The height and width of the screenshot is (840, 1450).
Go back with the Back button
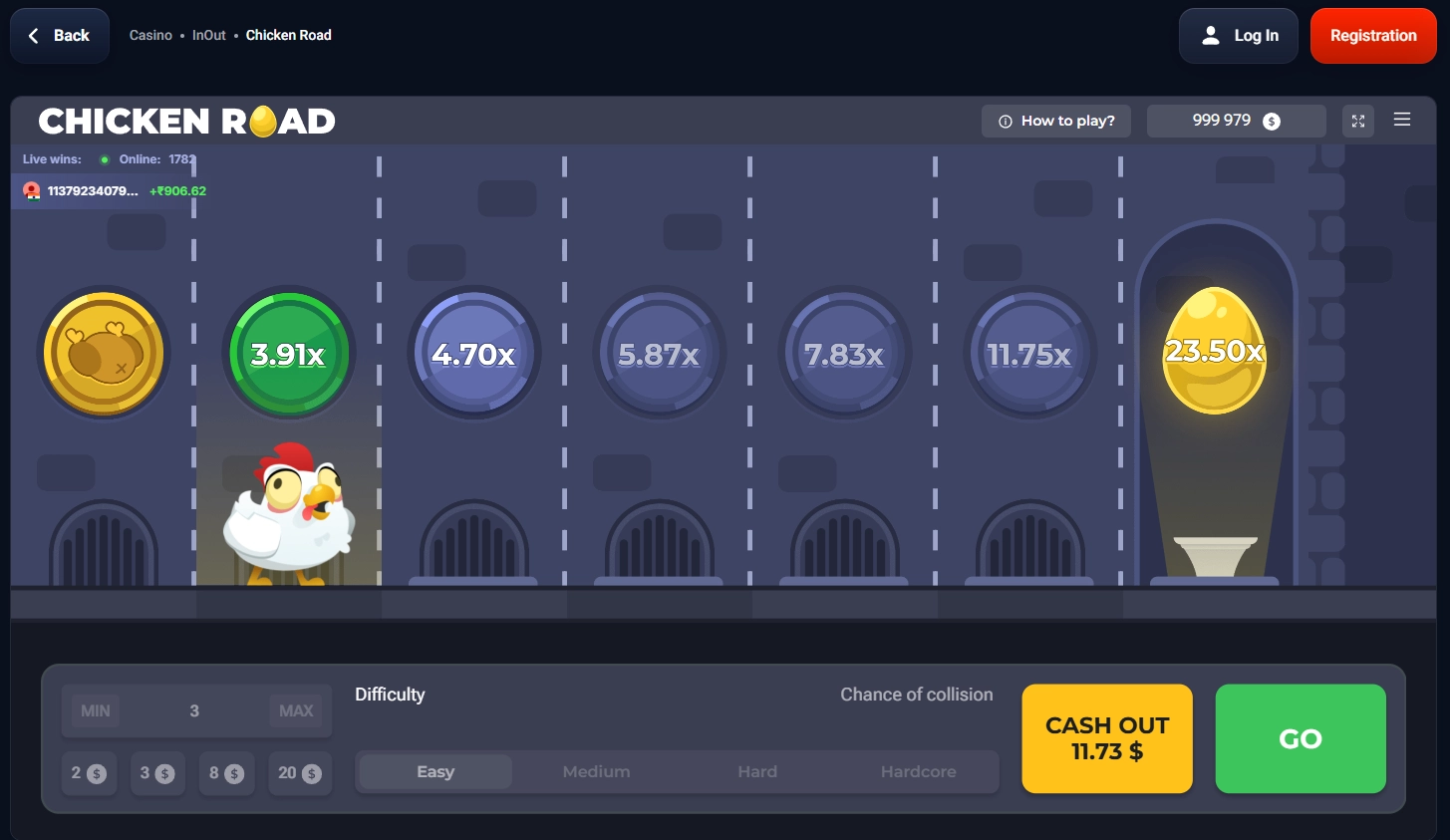pos(60,36)
